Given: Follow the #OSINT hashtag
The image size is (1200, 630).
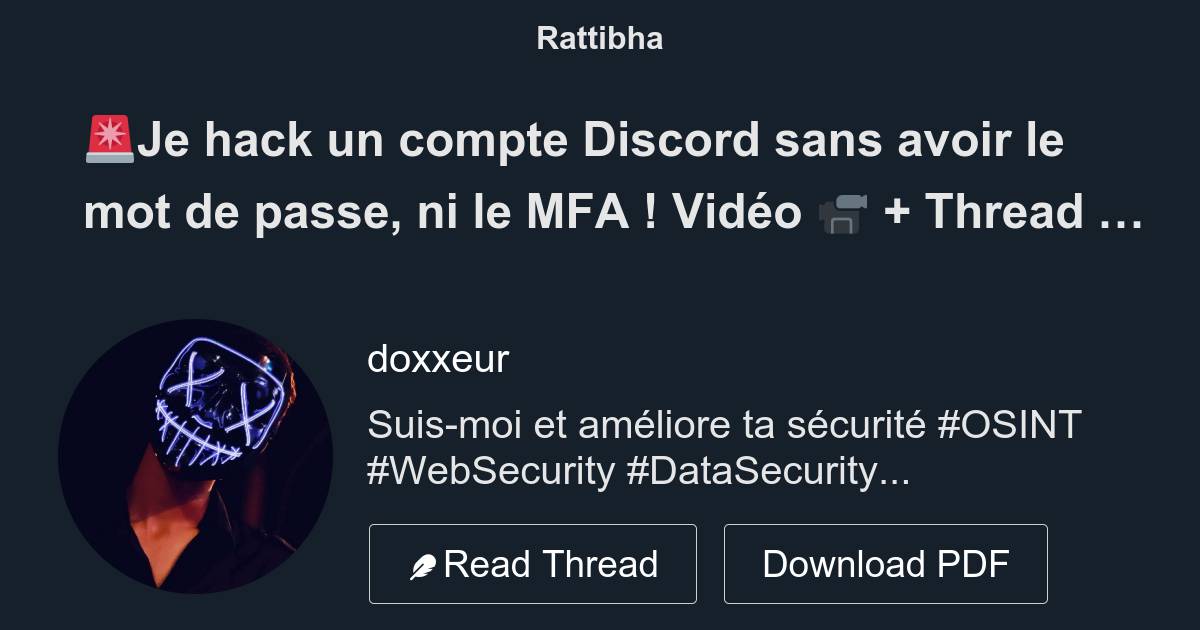Looking at the screenshot, I should point(1010,425).
